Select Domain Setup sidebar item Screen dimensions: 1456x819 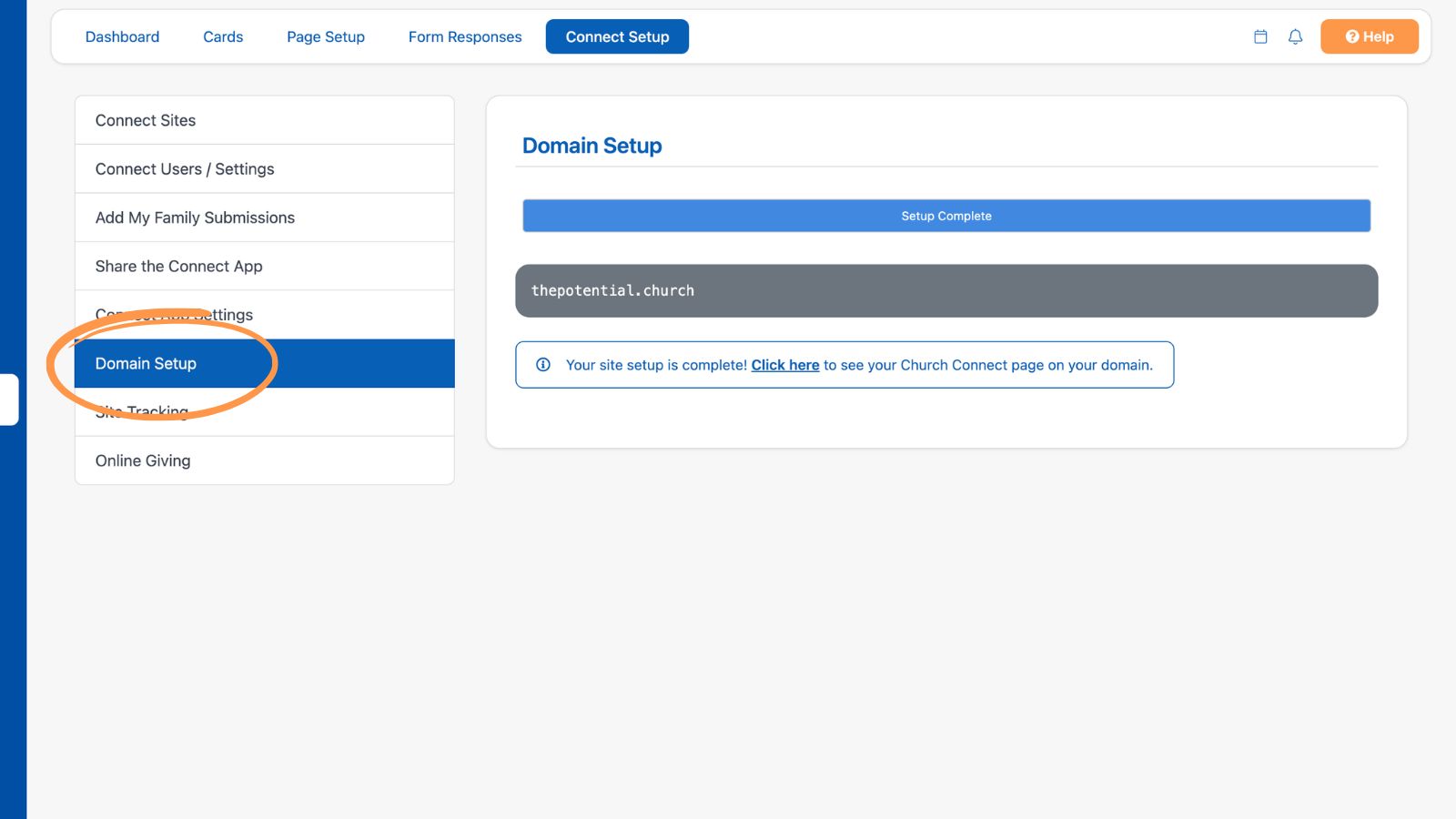click(x=265, y=364)
